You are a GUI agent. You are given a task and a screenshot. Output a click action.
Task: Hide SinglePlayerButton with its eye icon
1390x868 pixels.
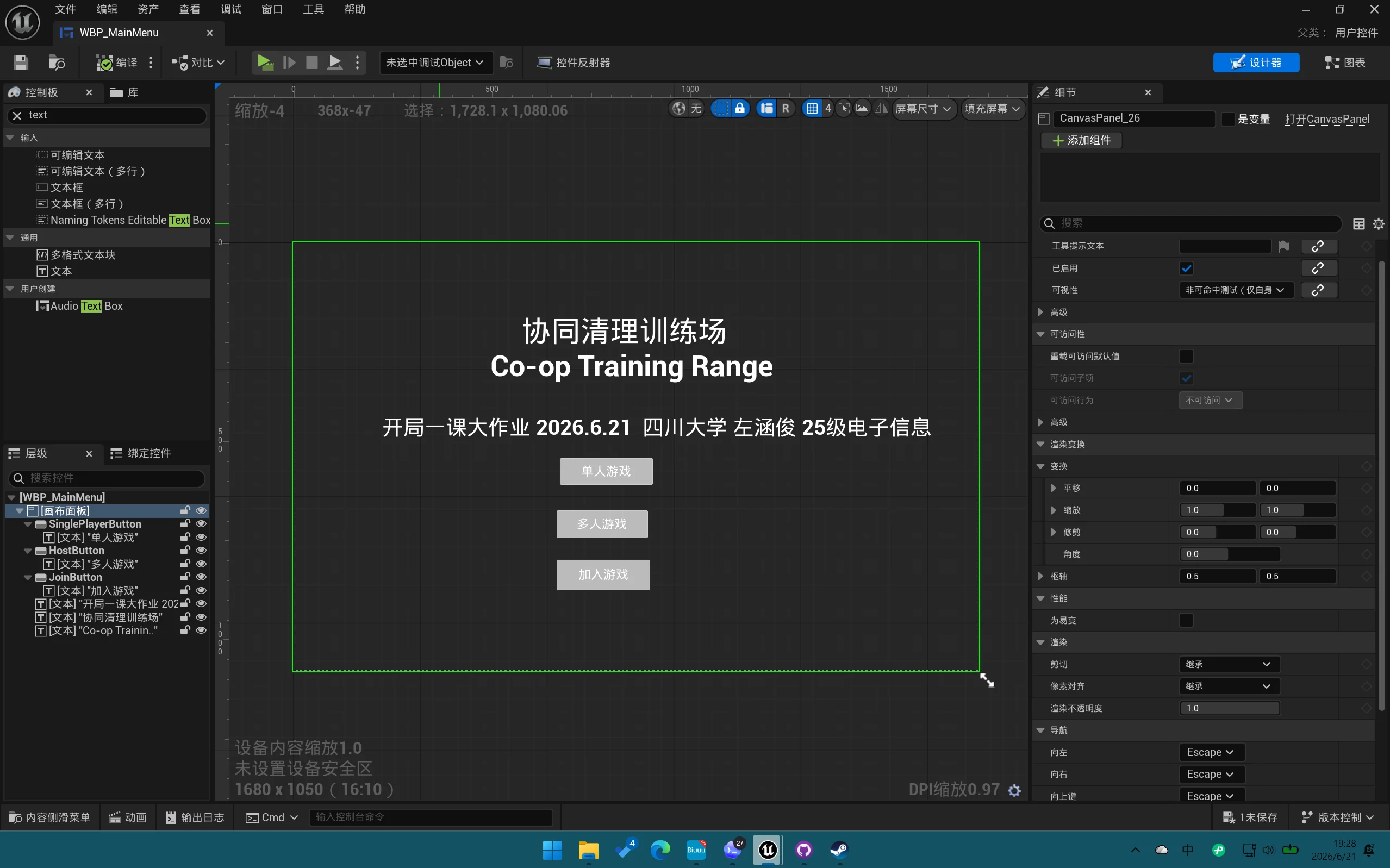[x=201, y=523]
